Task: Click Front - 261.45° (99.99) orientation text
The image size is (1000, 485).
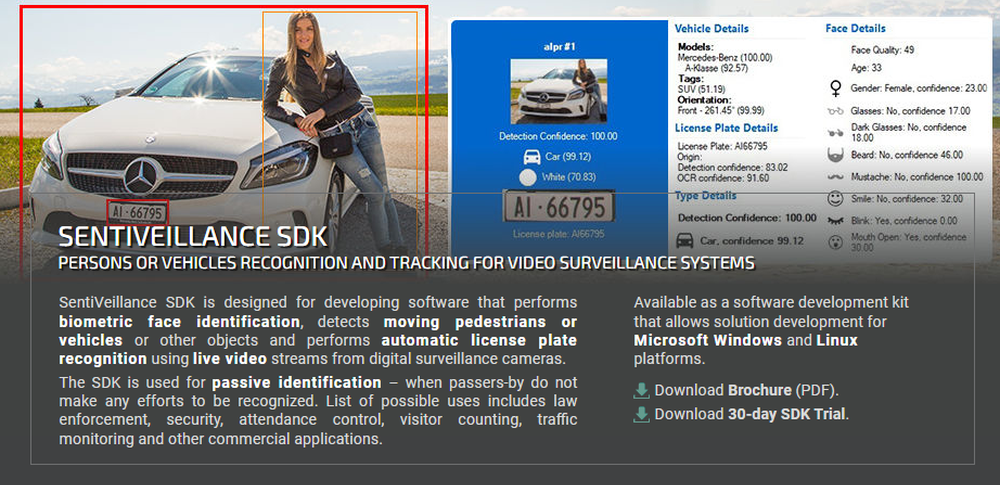Action: click(x=721, y=110)
